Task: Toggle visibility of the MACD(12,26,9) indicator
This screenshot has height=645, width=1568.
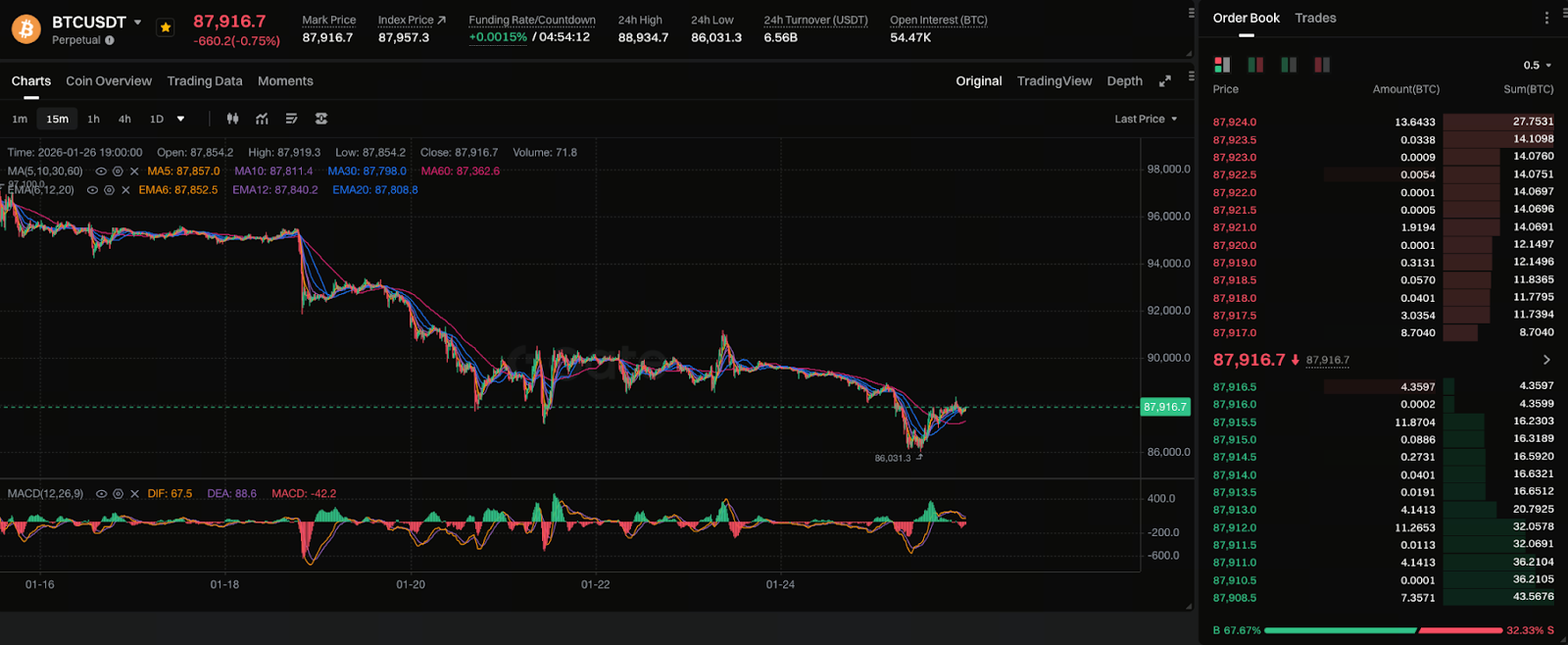Action: tap(101, 494)
